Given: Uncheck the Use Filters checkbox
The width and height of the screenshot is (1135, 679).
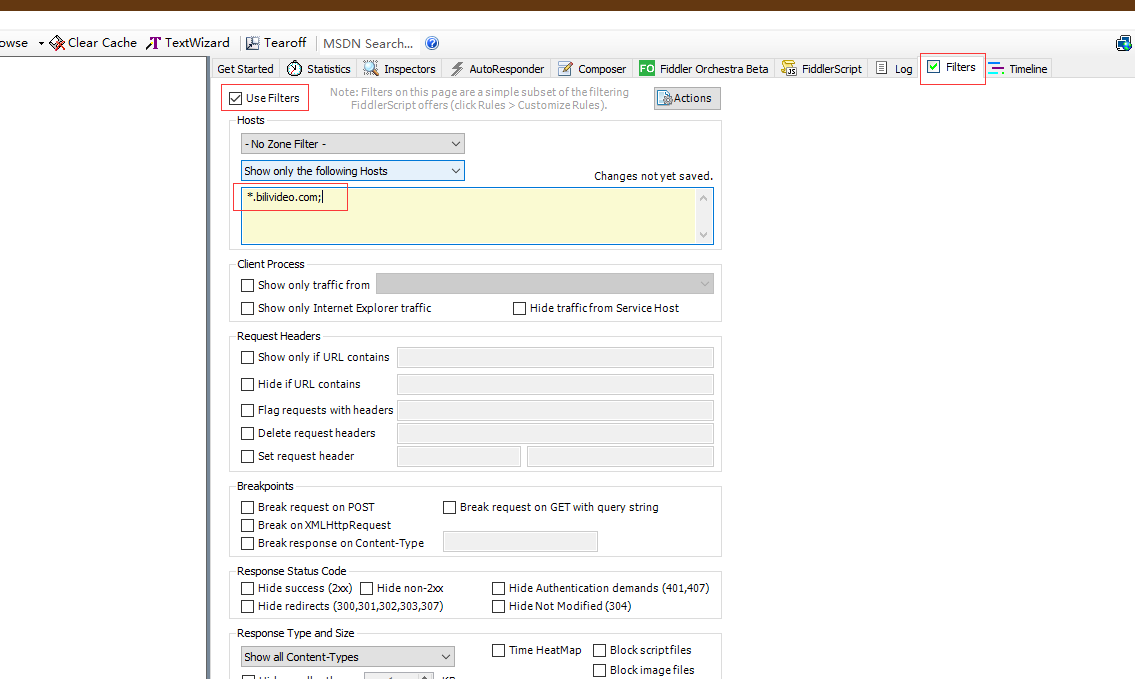Looking at the screenshot, I should (235, 98).
